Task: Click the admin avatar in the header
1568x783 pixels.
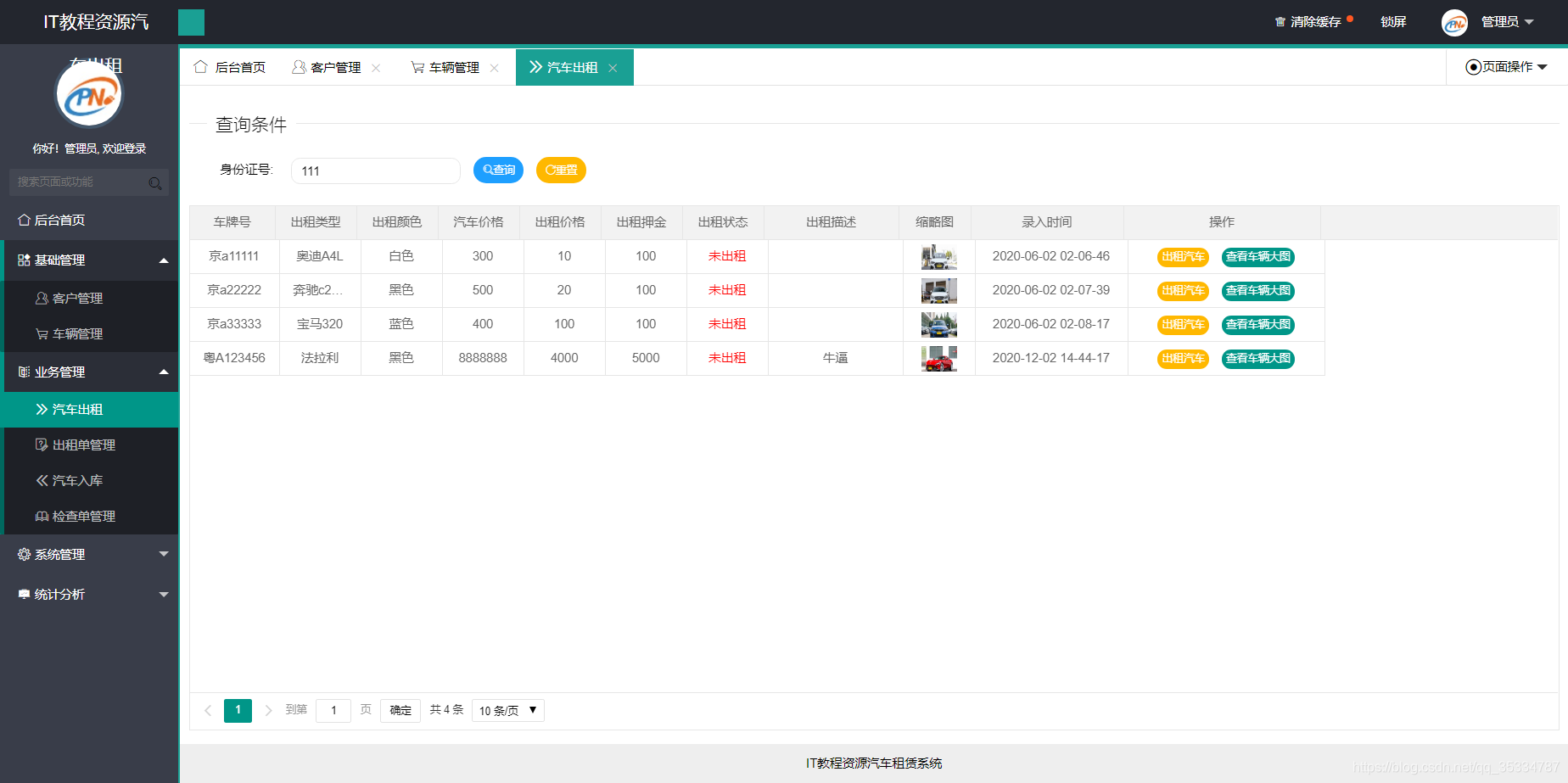Action: [1454, 22]
